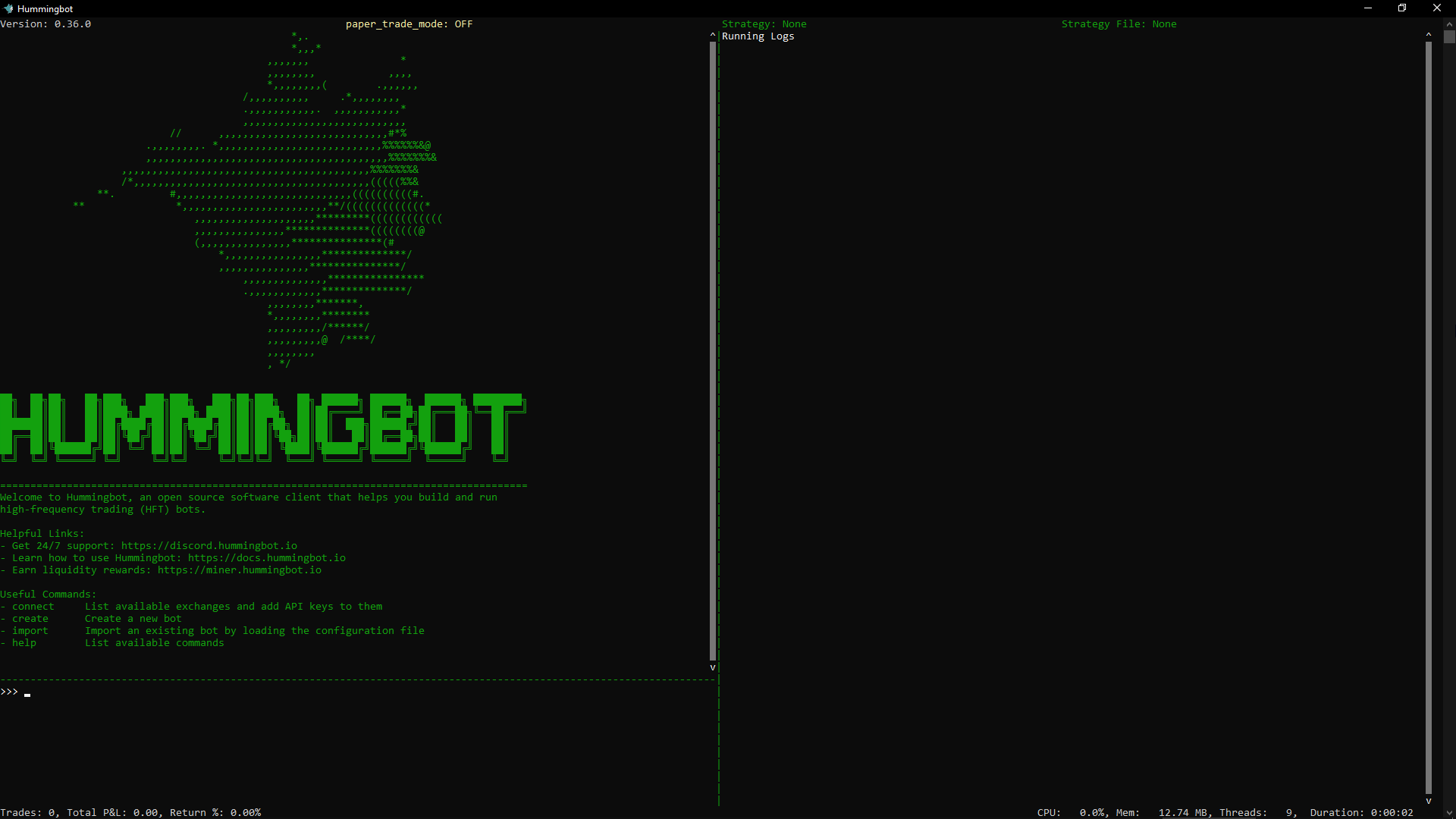
Task: Click the Hummingbot logo icon in the title bar
Action: tap(8, 8)
